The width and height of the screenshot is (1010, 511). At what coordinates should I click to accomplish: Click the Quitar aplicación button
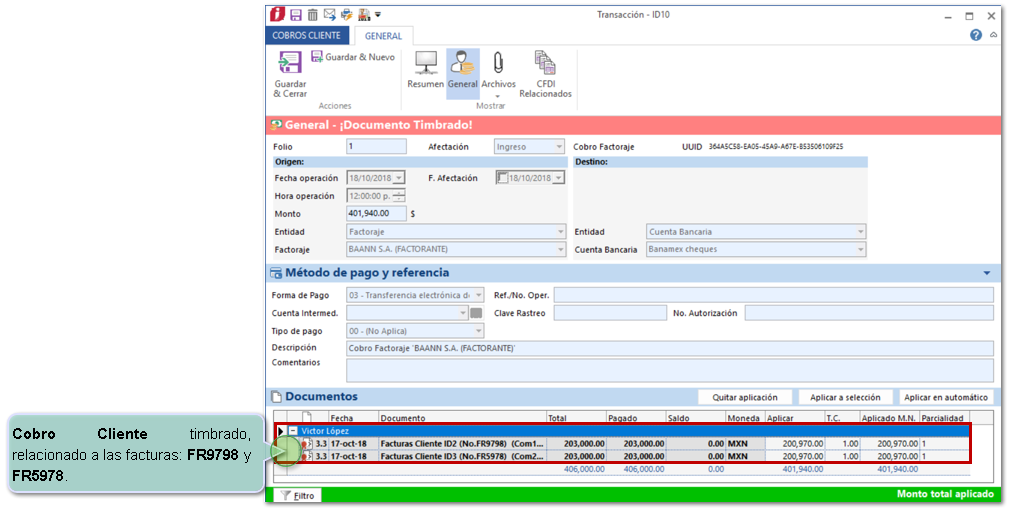(x=744, y=397)
